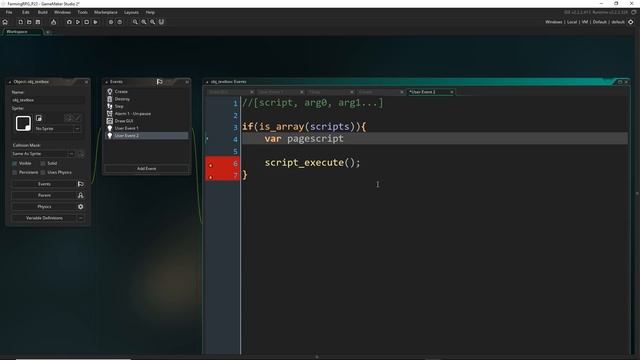Screen dimensions: 640x360
Task: Click the Stop toolbar icon
Action: click(87, 22)
